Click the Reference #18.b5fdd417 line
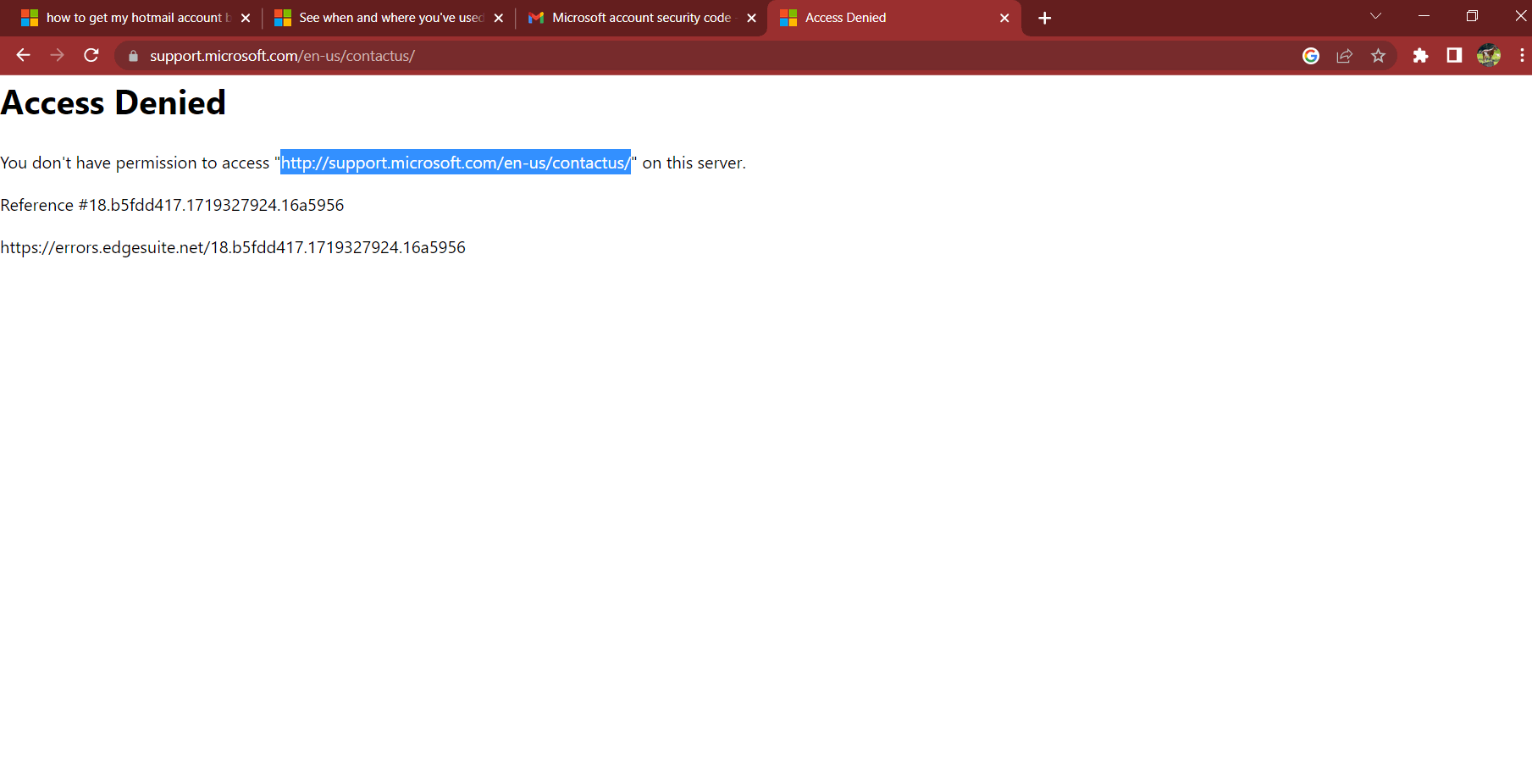The width and height of the screenshot is (1532, 784). [x=172, y=205]
